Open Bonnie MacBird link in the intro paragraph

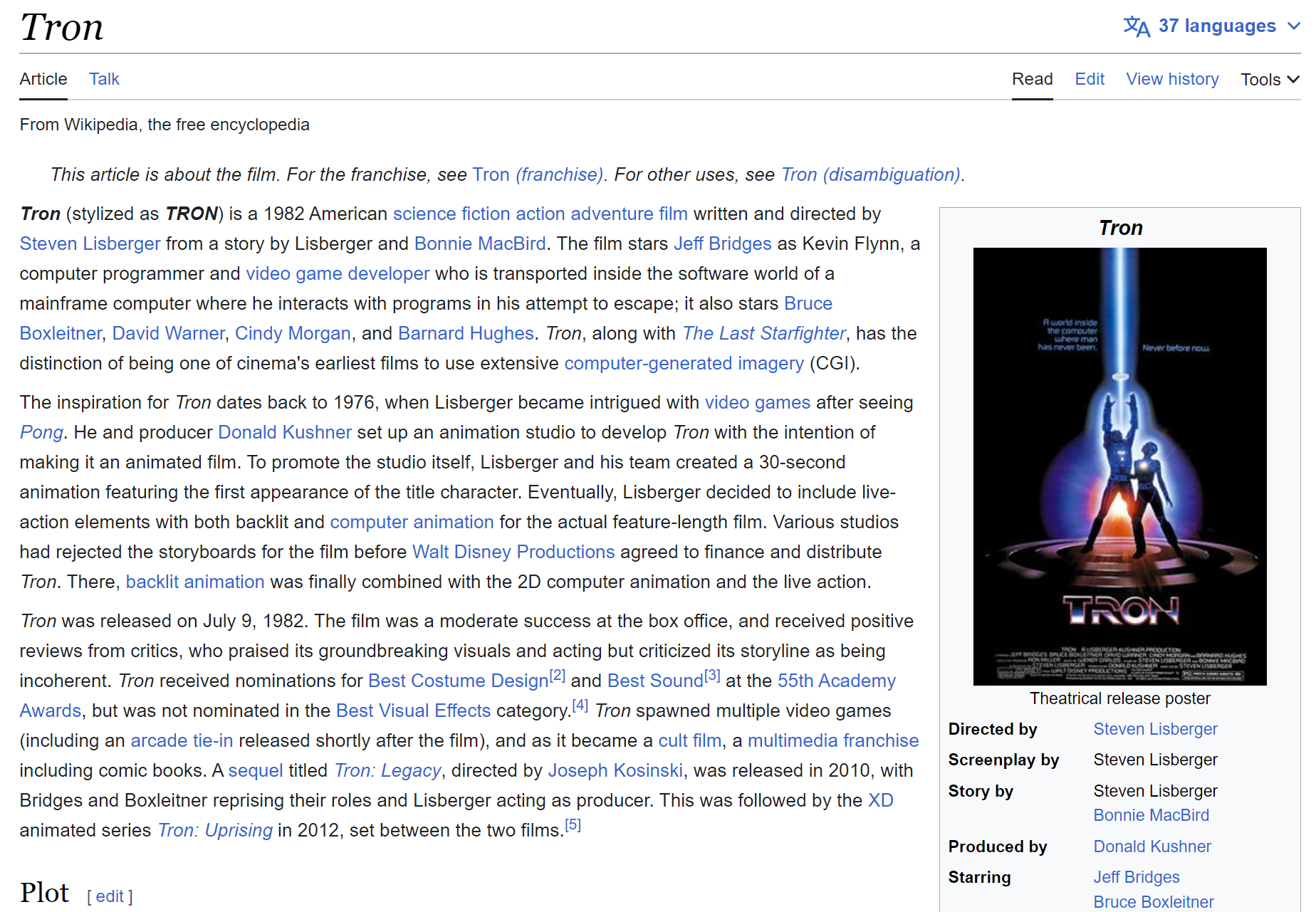click(480, 243)
